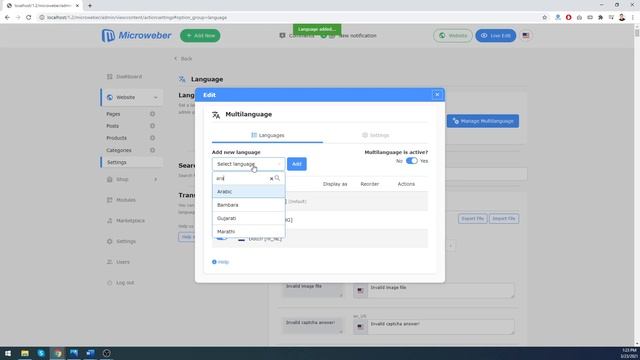Open Users in the sidebar
The width and height of the screenshot is (640, 360).
point(118,262)
